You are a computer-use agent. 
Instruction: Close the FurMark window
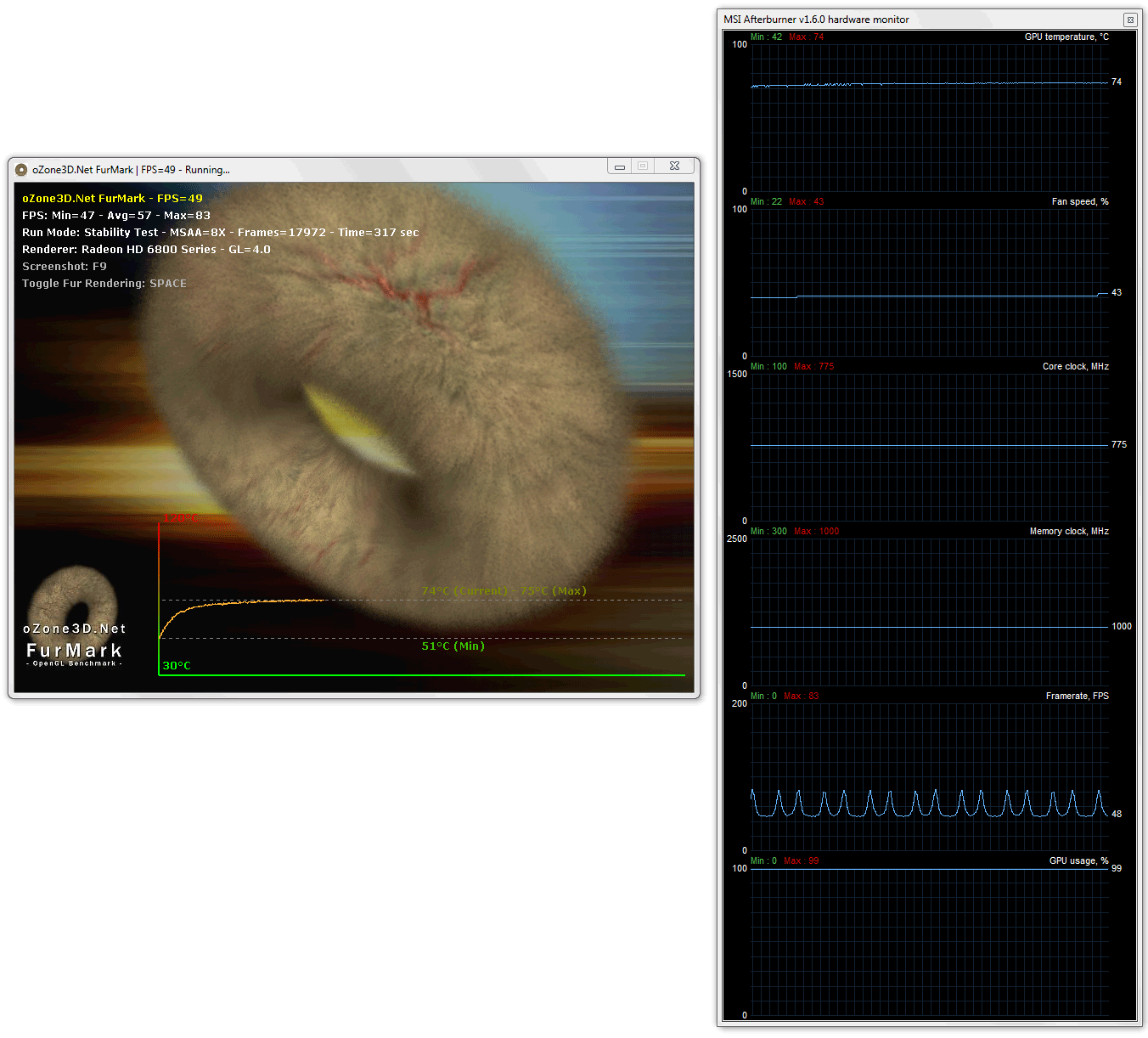pyautogui.click(x=674, y=166)
